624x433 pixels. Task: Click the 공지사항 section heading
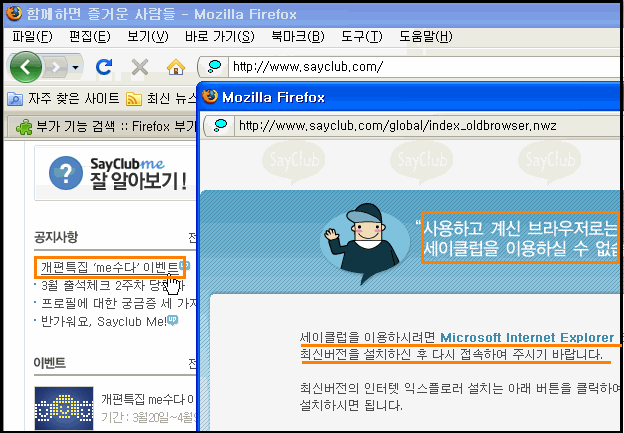(x=56, y=237)
